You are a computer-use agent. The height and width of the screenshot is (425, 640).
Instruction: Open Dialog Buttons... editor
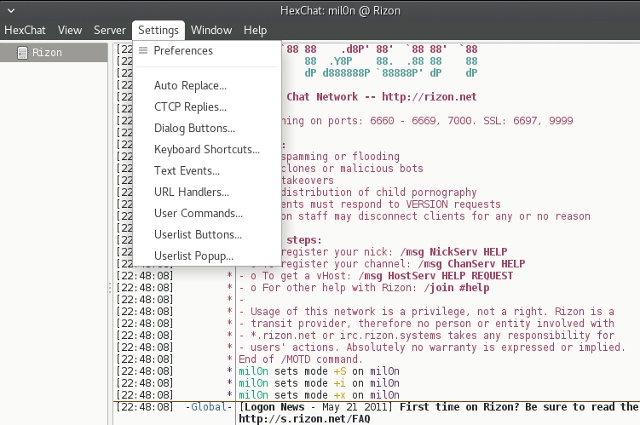[x=207, y=128]
